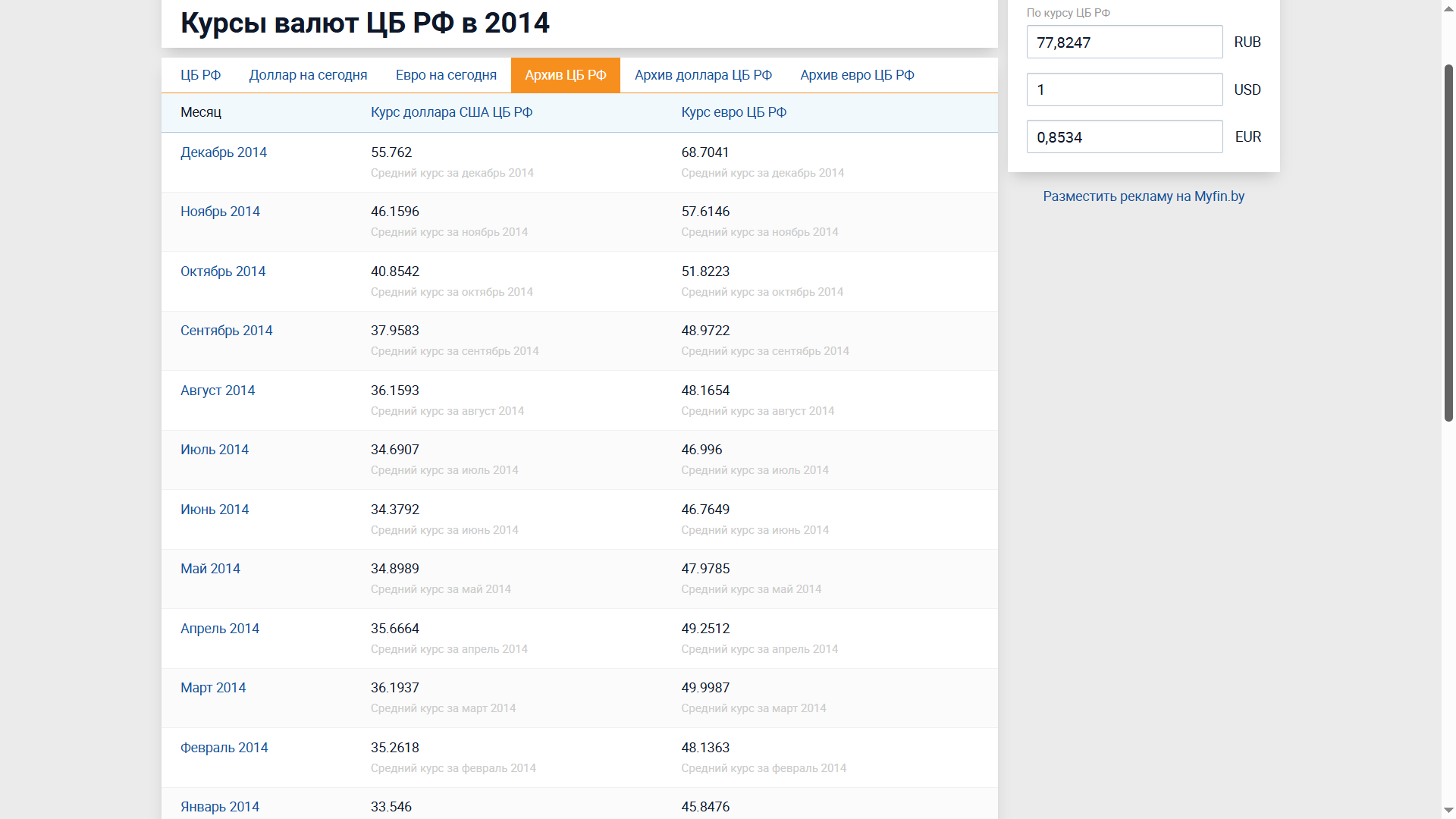Click the USD converter input field
1456x819 pixels.
(1124, 89)
